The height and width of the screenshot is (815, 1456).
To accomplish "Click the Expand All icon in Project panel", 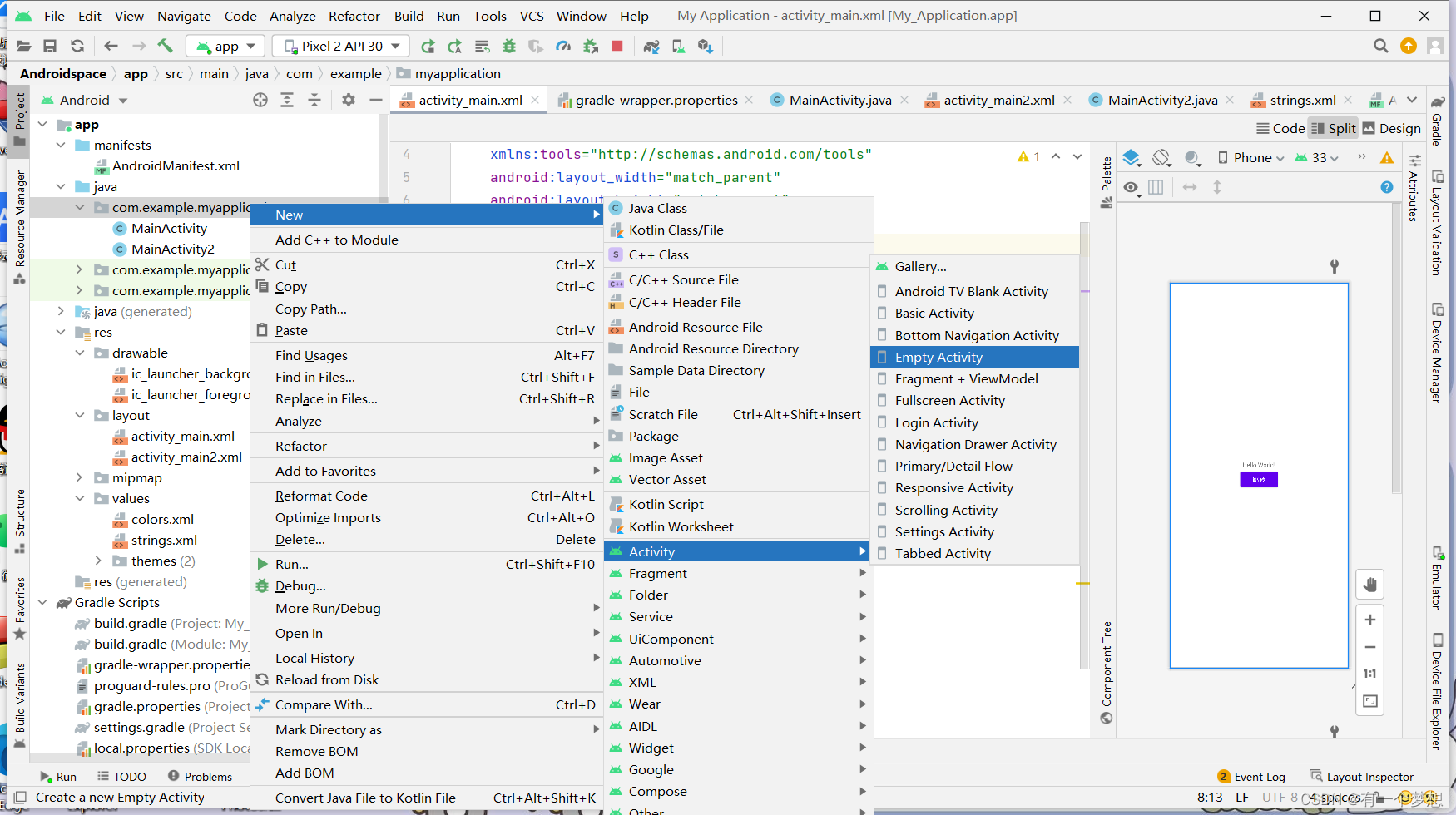I will (287, 100).
